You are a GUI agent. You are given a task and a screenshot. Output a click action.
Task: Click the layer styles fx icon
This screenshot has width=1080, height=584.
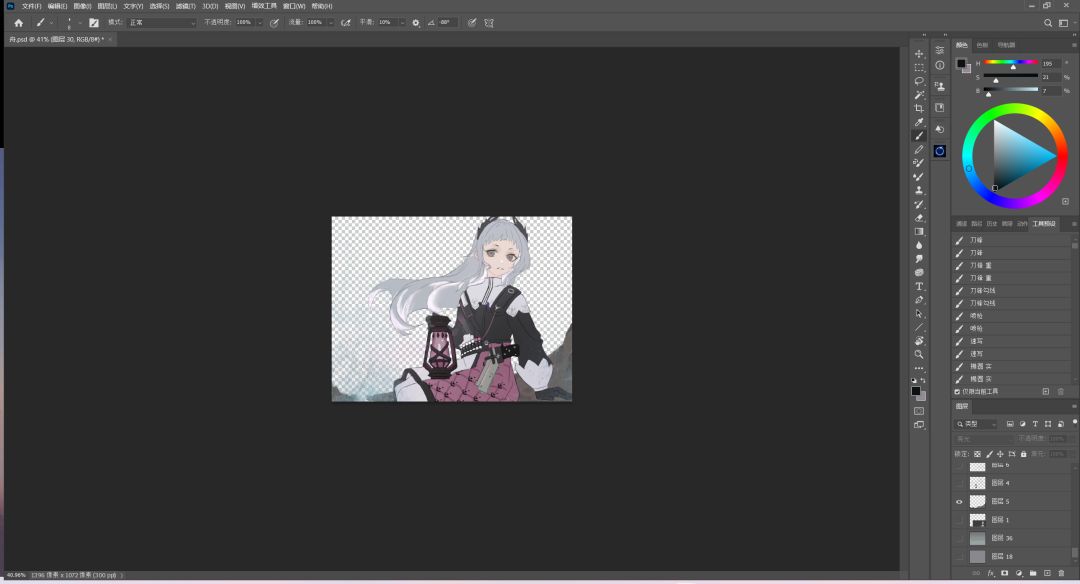991,573
